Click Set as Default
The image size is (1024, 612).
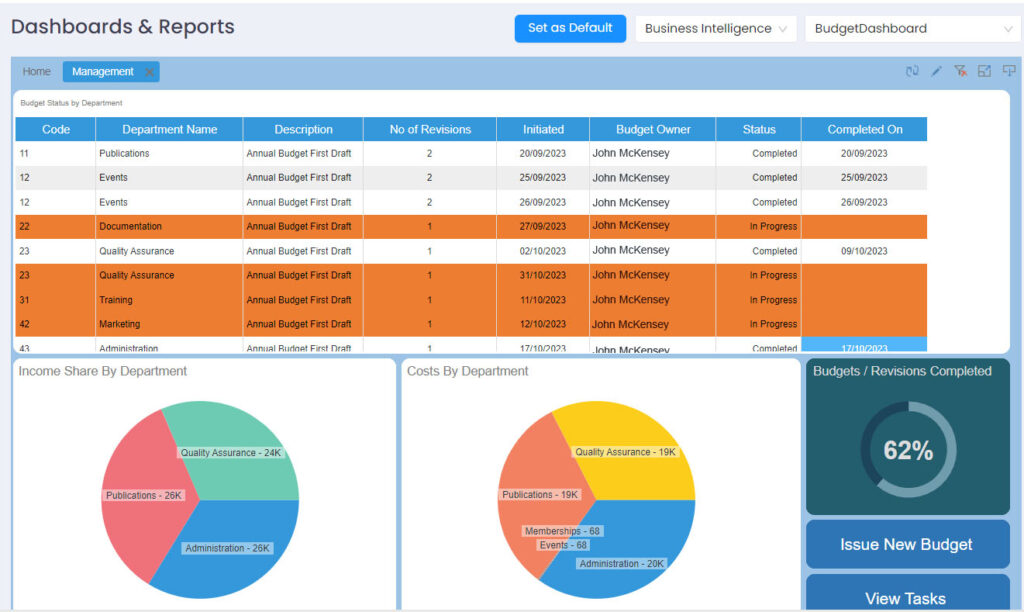[x=570, y=28]
